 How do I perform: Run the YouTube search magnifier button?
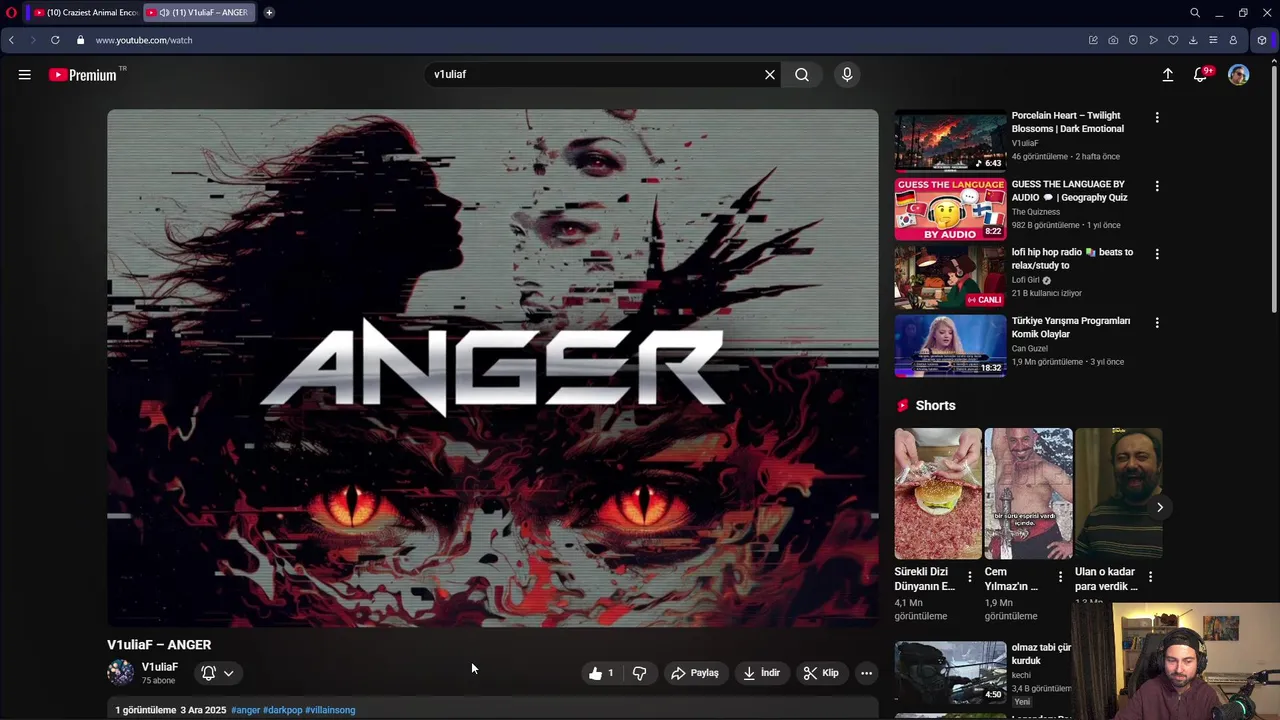pos(802,74)
